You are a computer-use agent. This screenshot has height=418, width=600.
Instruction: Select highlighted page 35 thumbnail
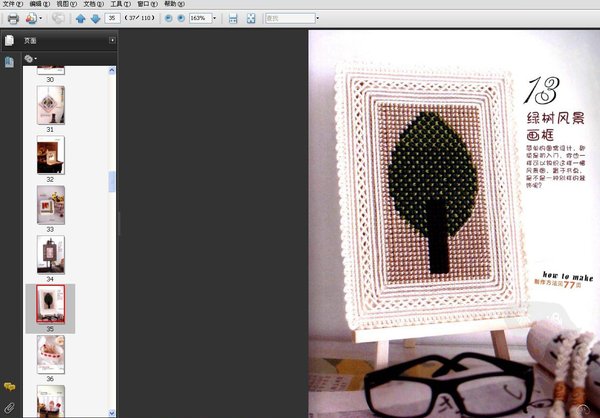(x=51, y=305)
